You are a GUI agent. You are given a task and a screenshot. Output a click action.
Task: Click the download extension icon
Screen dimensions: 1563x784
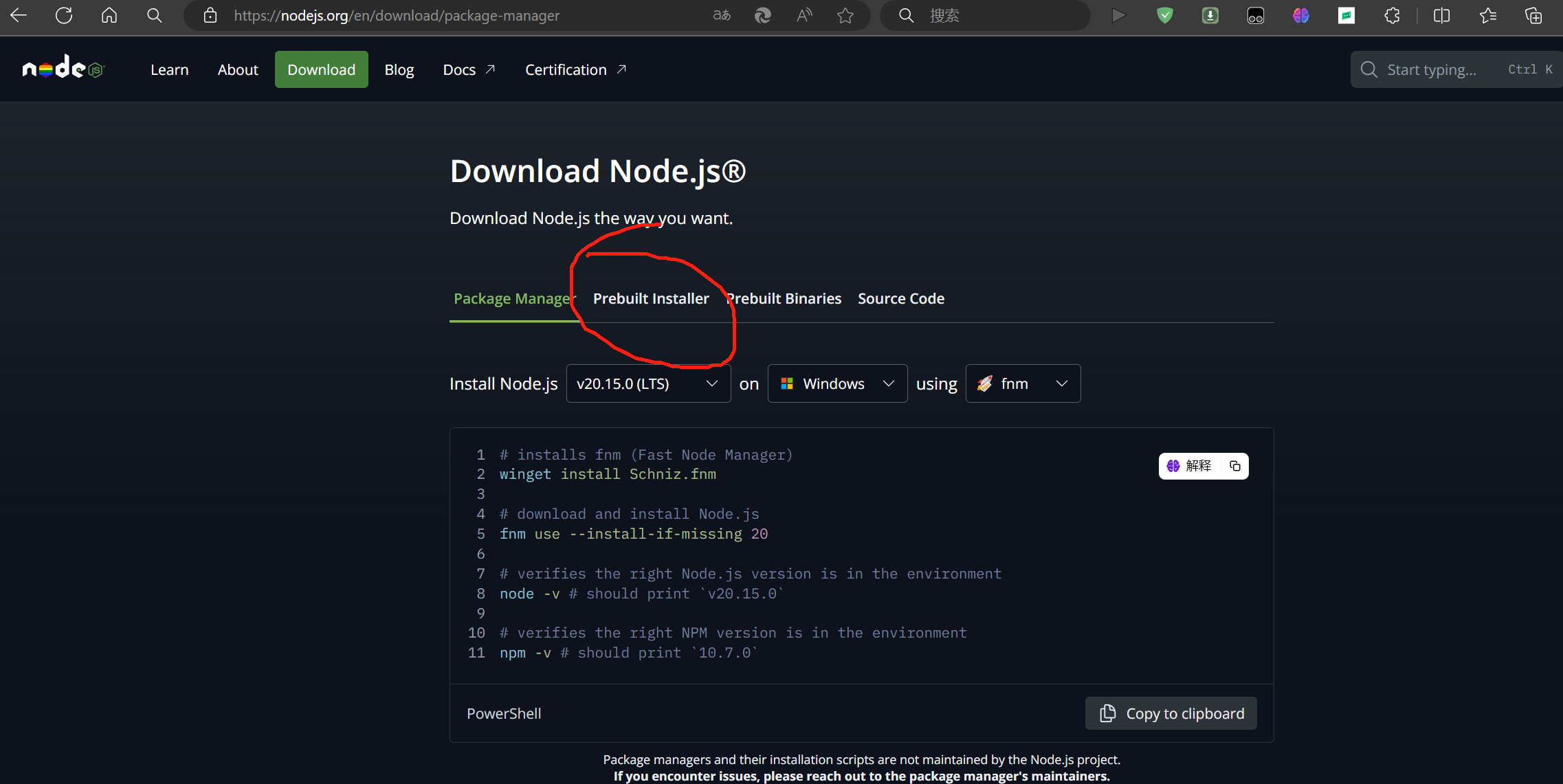1211,16
